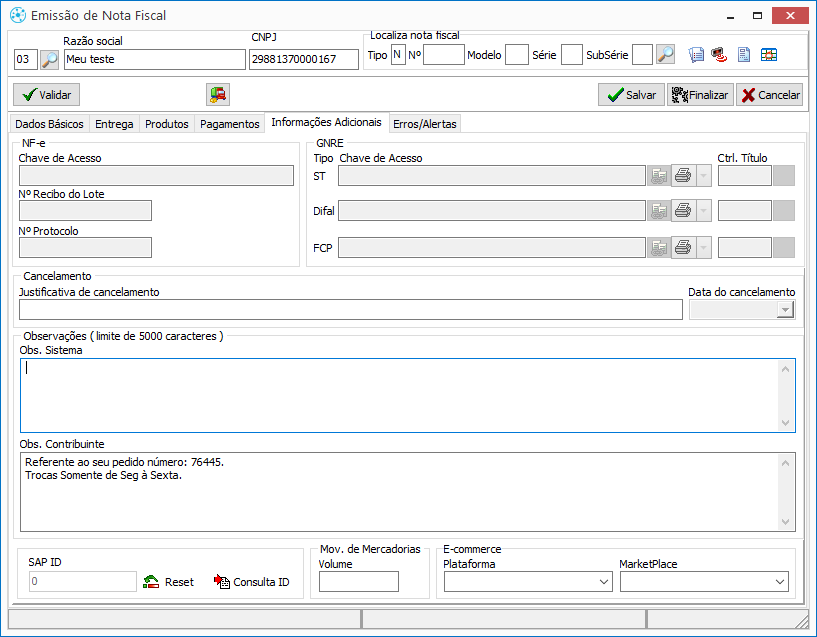Click the Tipo field showing N
The image size is (817, 637).
click(x=398, y=55)
